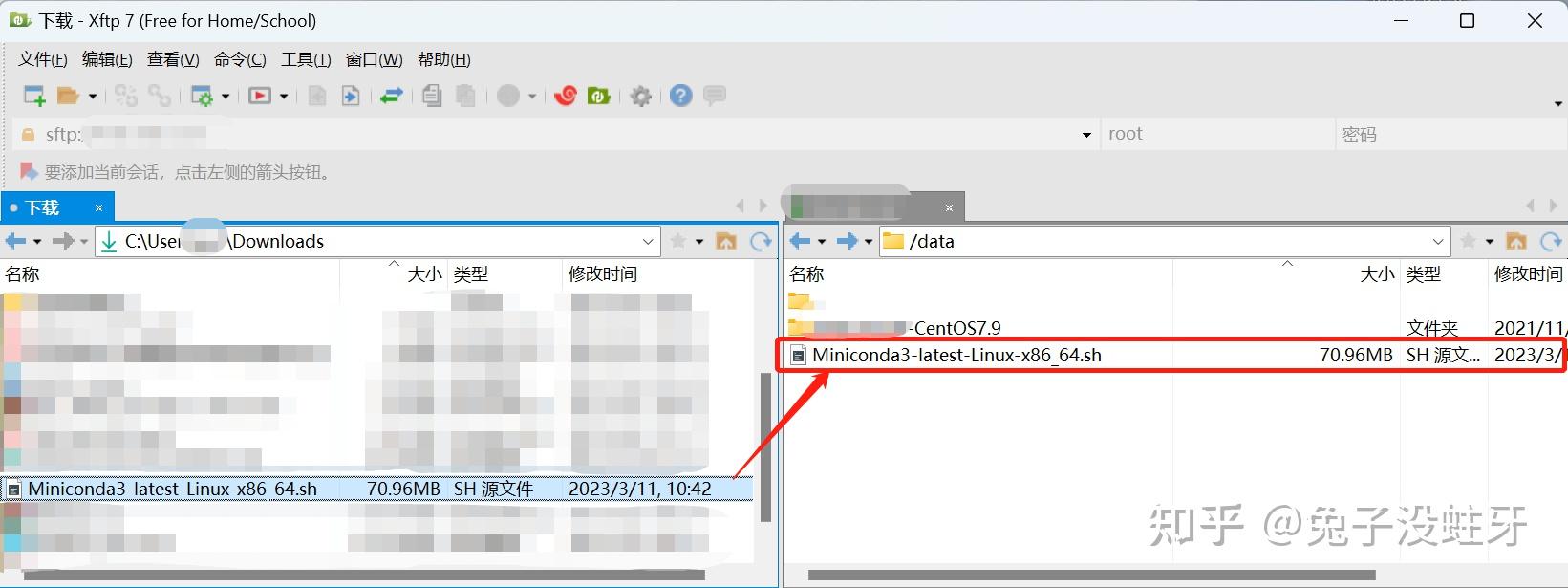Image resolution: width=1568 pixels, height=588 pixels.
Task: Click the root username field
Action: [1217, 135]
